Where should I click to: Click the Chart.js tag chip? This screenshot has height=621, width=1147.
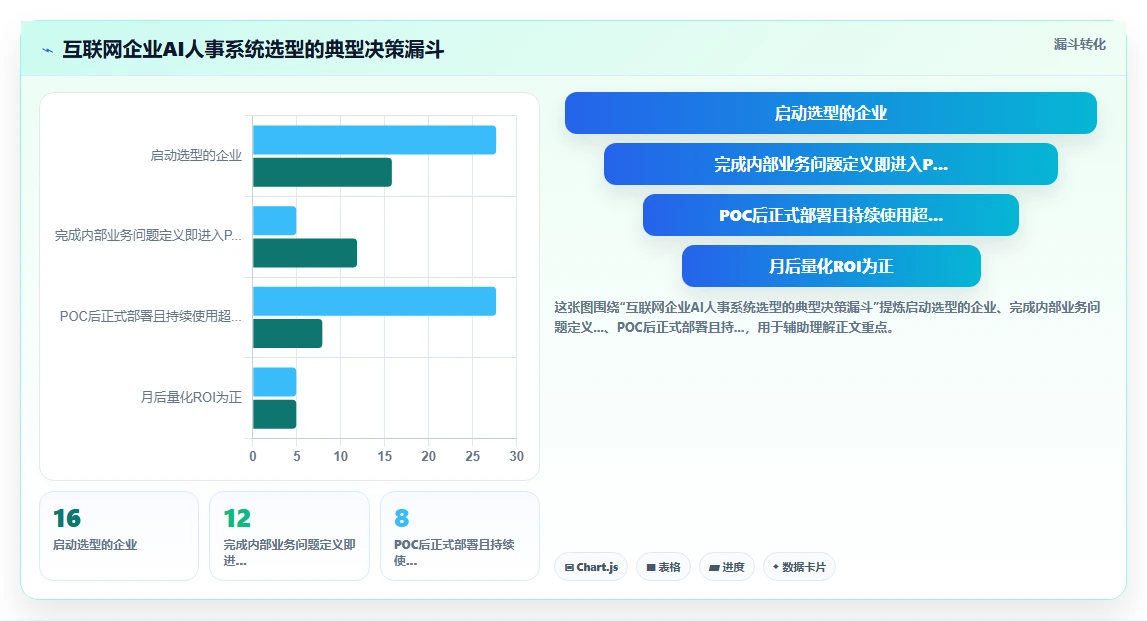[591, 567]
